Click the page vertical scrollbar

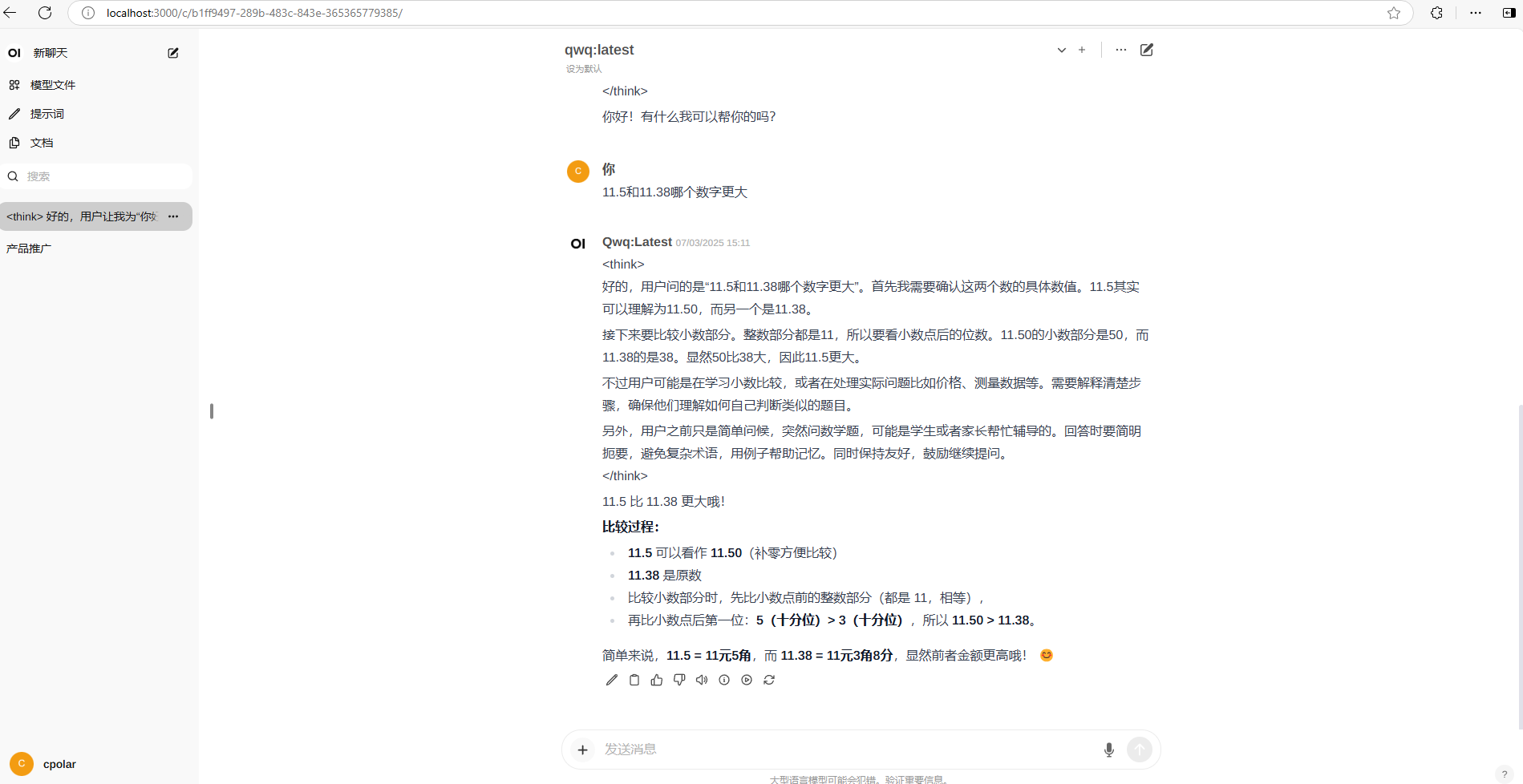coord(1521,566)
